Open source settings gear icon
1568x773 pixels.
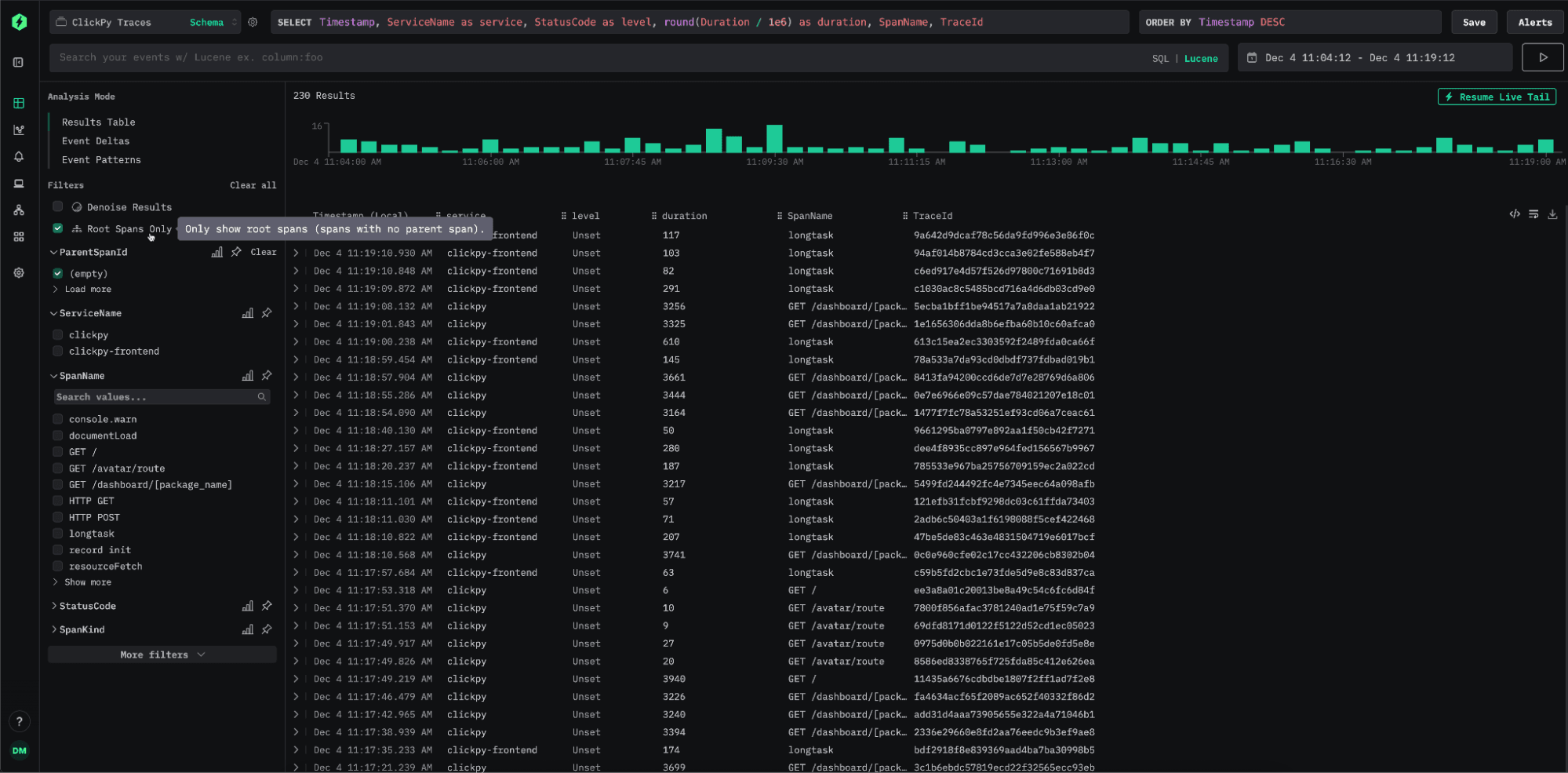(253, 23)
